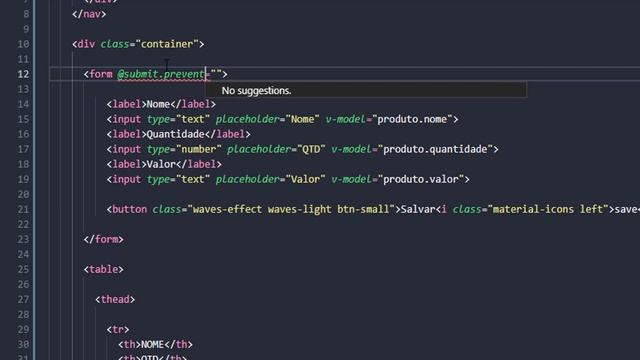This screenshot has height=360, width=640.
Task: Click the 'produto.valor' v-model value
Action: tap(420, 180)
